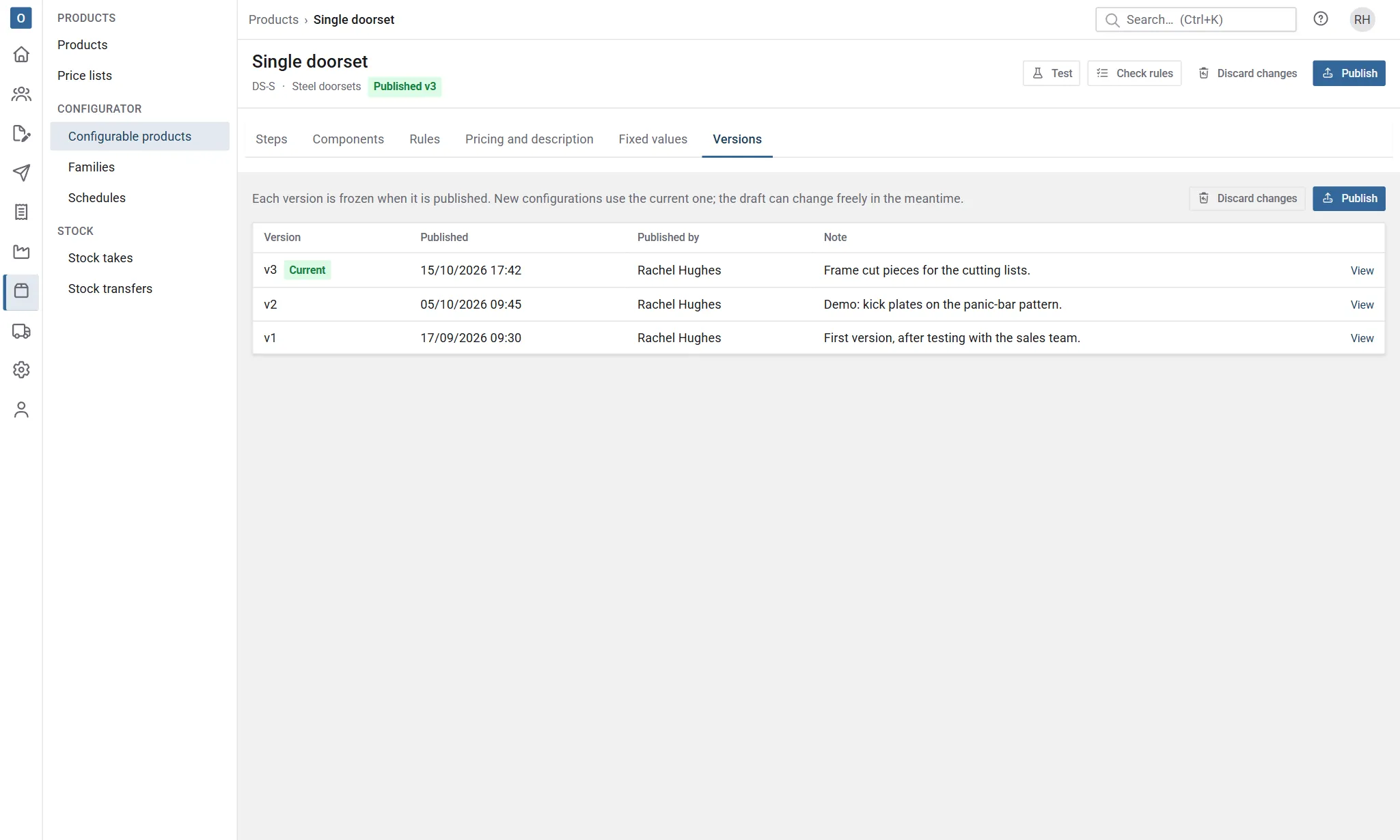Open the list document icon in the sidebar
The width and height of the screenshot is (1400, 840).
tap(21, 212)
